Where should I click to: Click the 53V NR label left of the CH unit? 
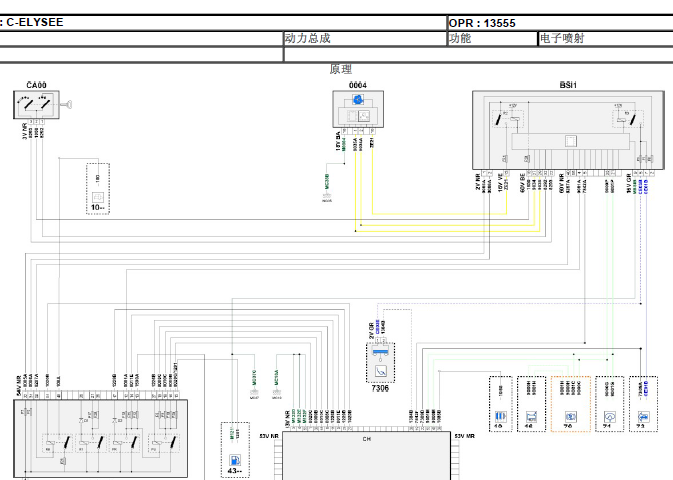tap(269, 436)
